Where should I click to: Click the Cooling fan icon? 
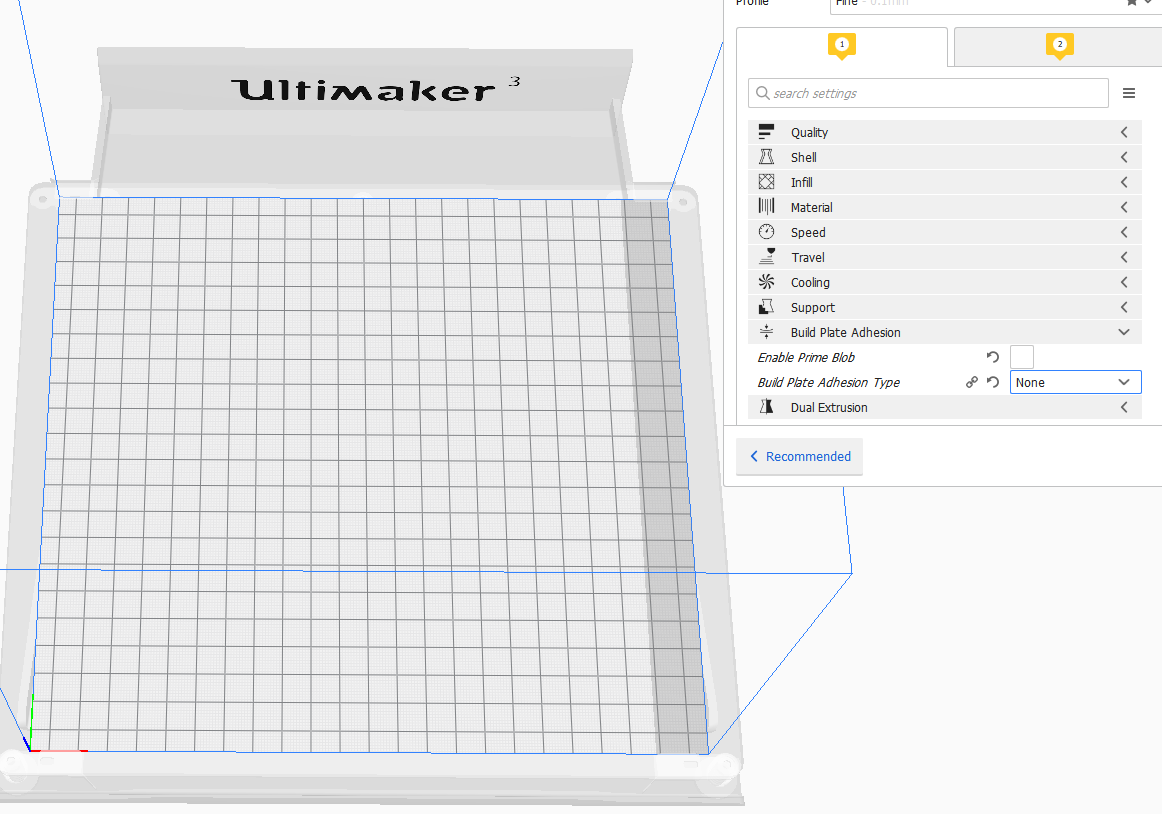766,282
